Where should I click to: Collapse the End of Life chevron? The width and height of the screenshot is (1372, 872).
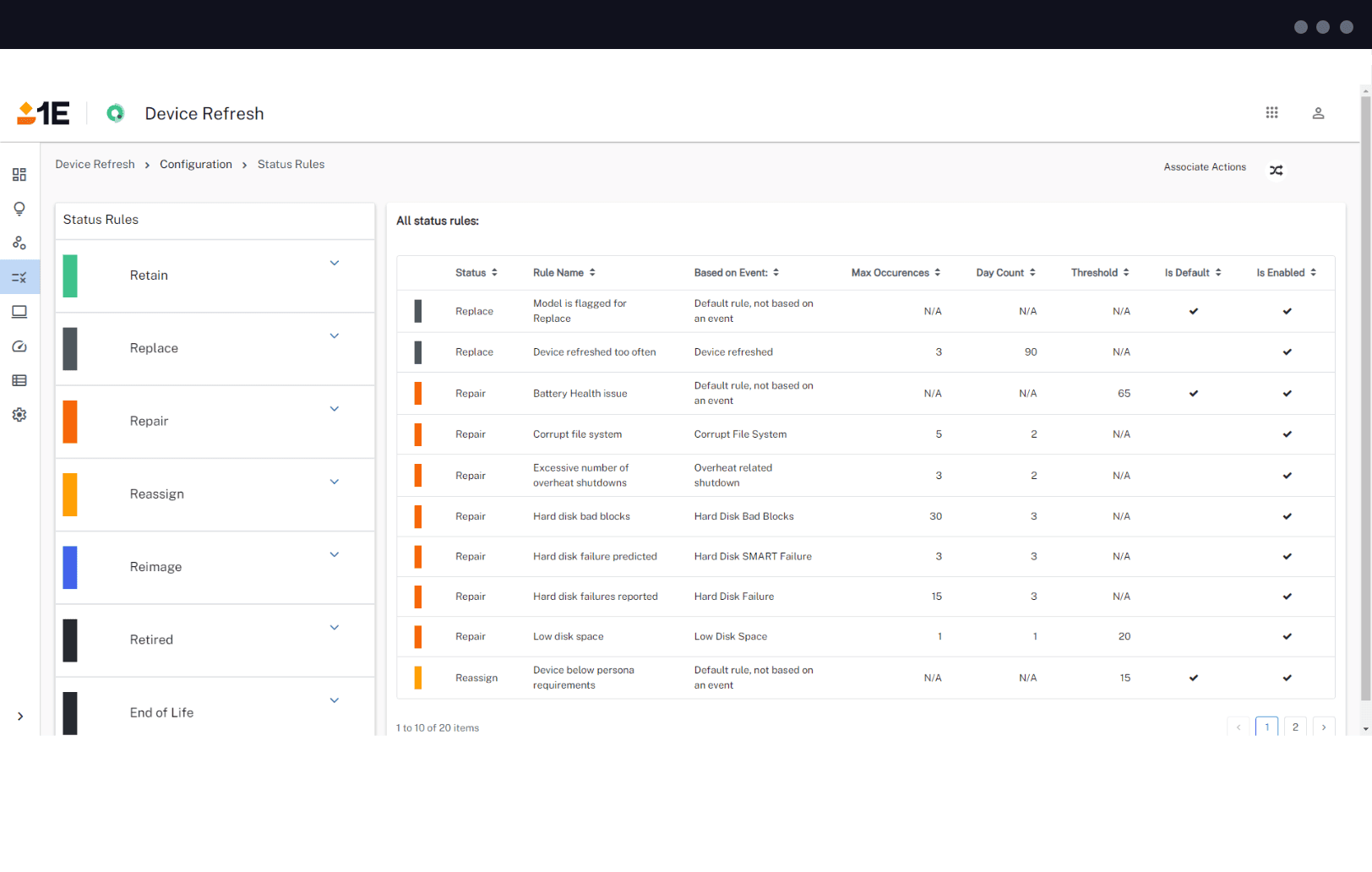[x=335, y=700]
